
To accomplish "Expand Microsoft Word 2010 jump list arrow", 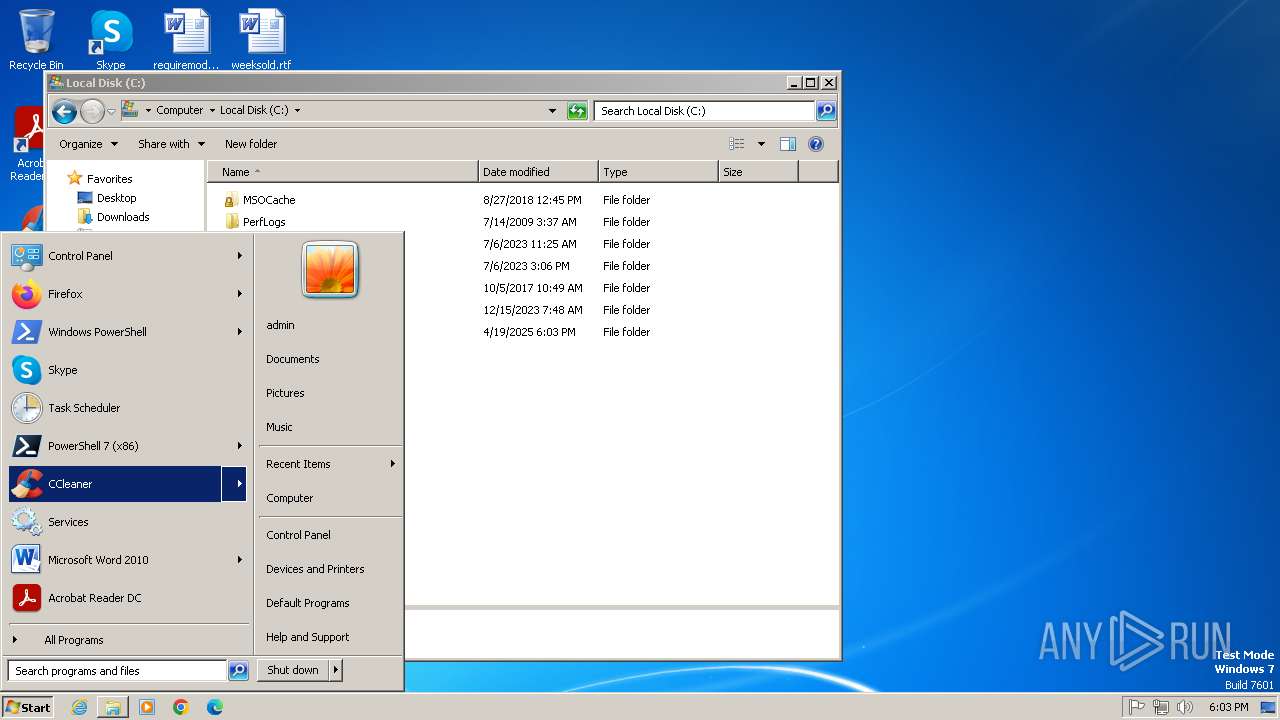I will 239,560.
